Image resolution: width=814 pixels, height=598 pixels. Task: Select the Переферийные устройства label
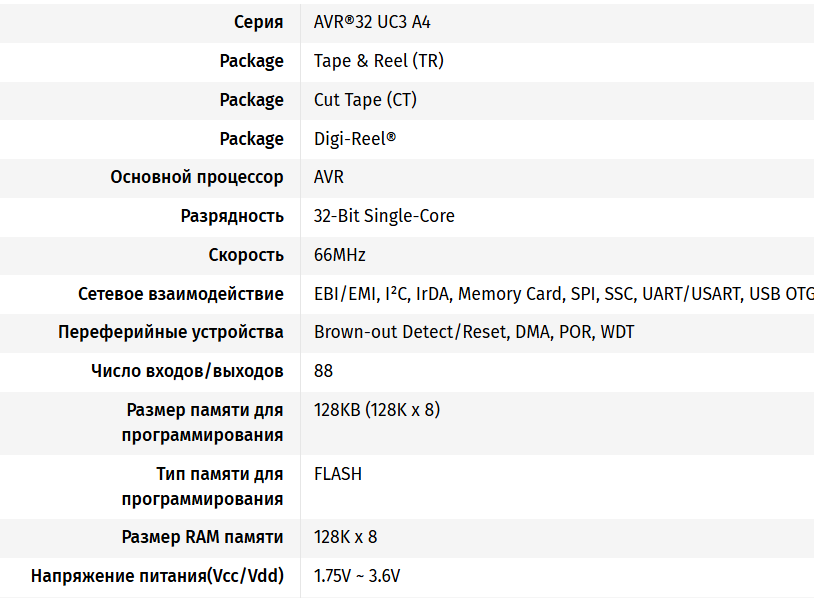[x=171, y=332]
